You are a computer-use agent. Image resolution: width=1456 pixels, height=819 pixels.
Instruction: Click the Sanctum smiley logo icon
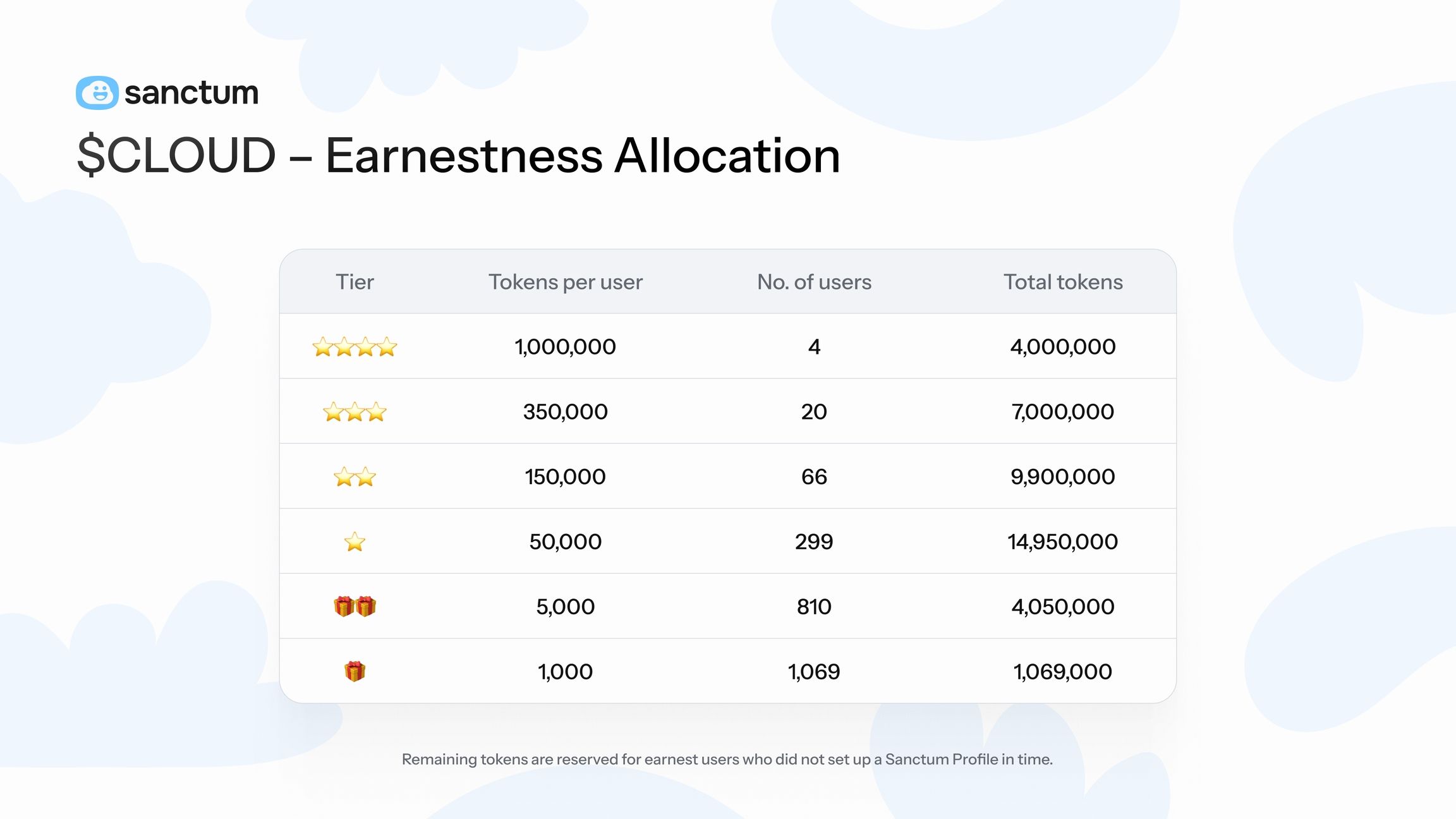[x=97, y=93]
